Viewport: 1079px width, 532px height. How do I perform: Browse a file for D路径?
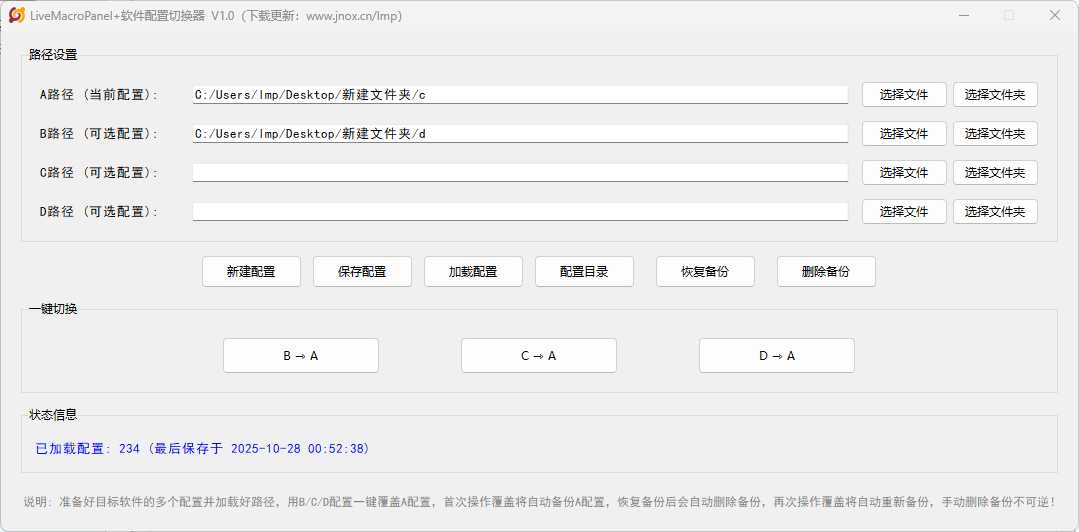point(904,212)
